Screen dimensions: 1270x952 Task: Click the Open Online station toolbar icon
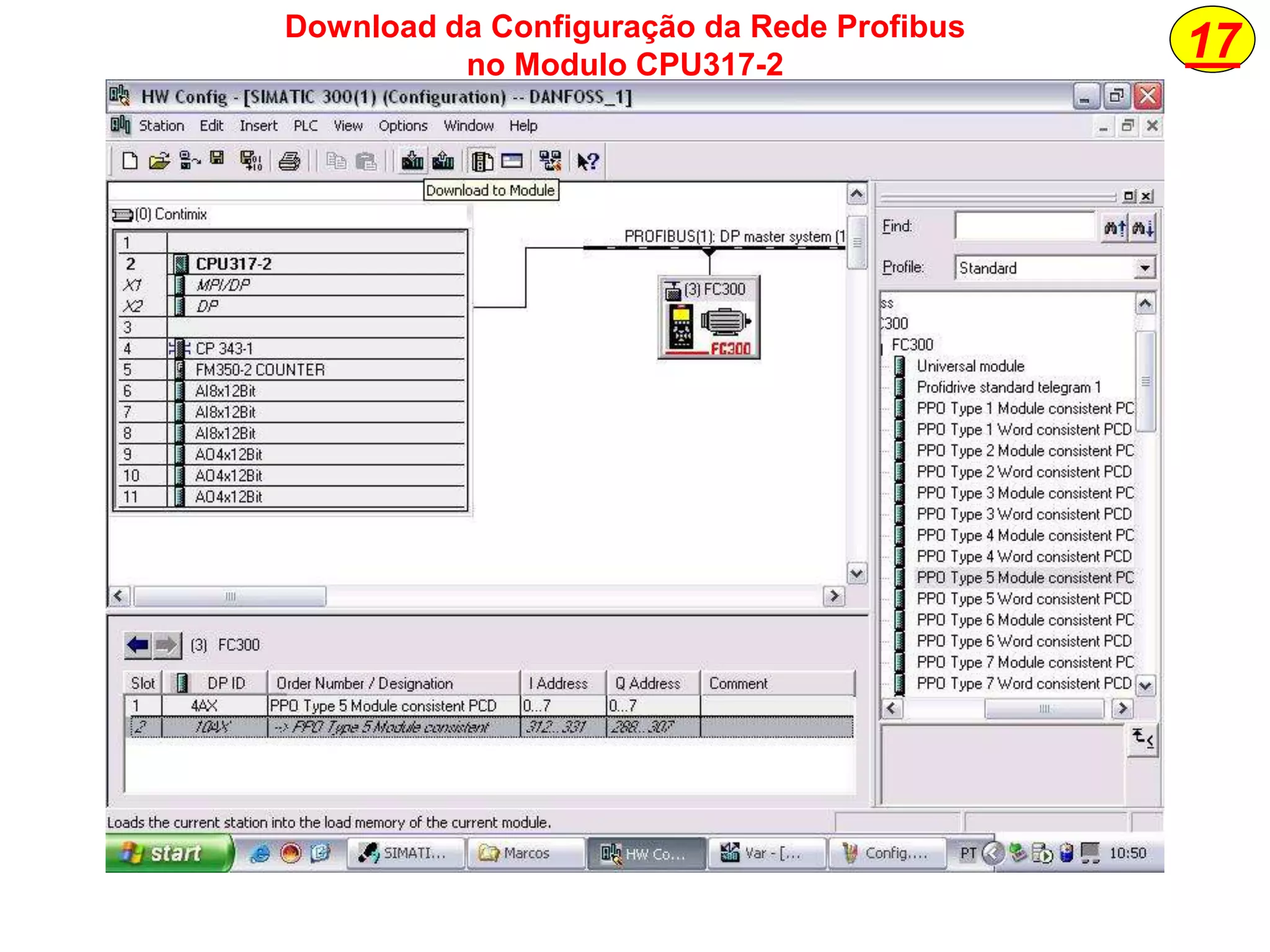point(189,161)
